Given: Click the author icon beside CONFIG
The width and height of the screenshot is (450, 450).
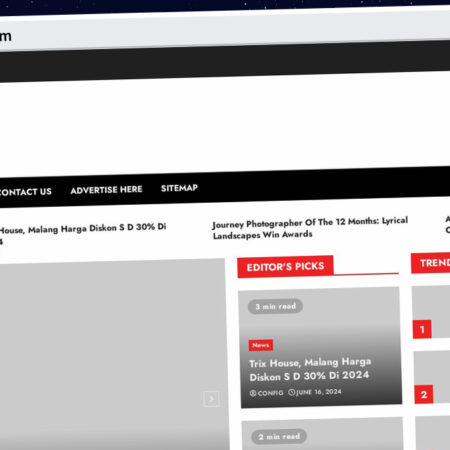Looking at the screenshot, I should tap(253, 393).
